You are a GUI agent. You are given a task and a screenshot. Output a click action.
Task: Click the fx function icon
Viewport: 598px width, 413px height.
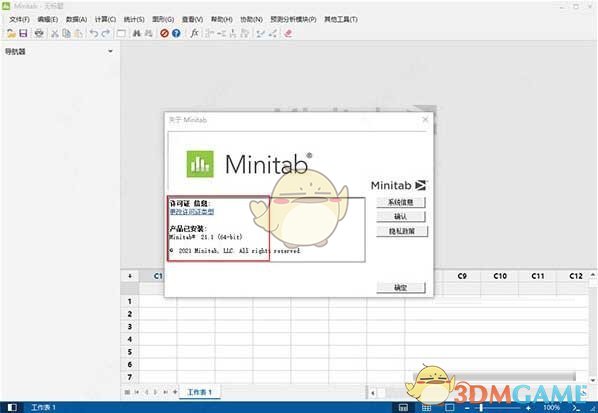click(195, 34)
